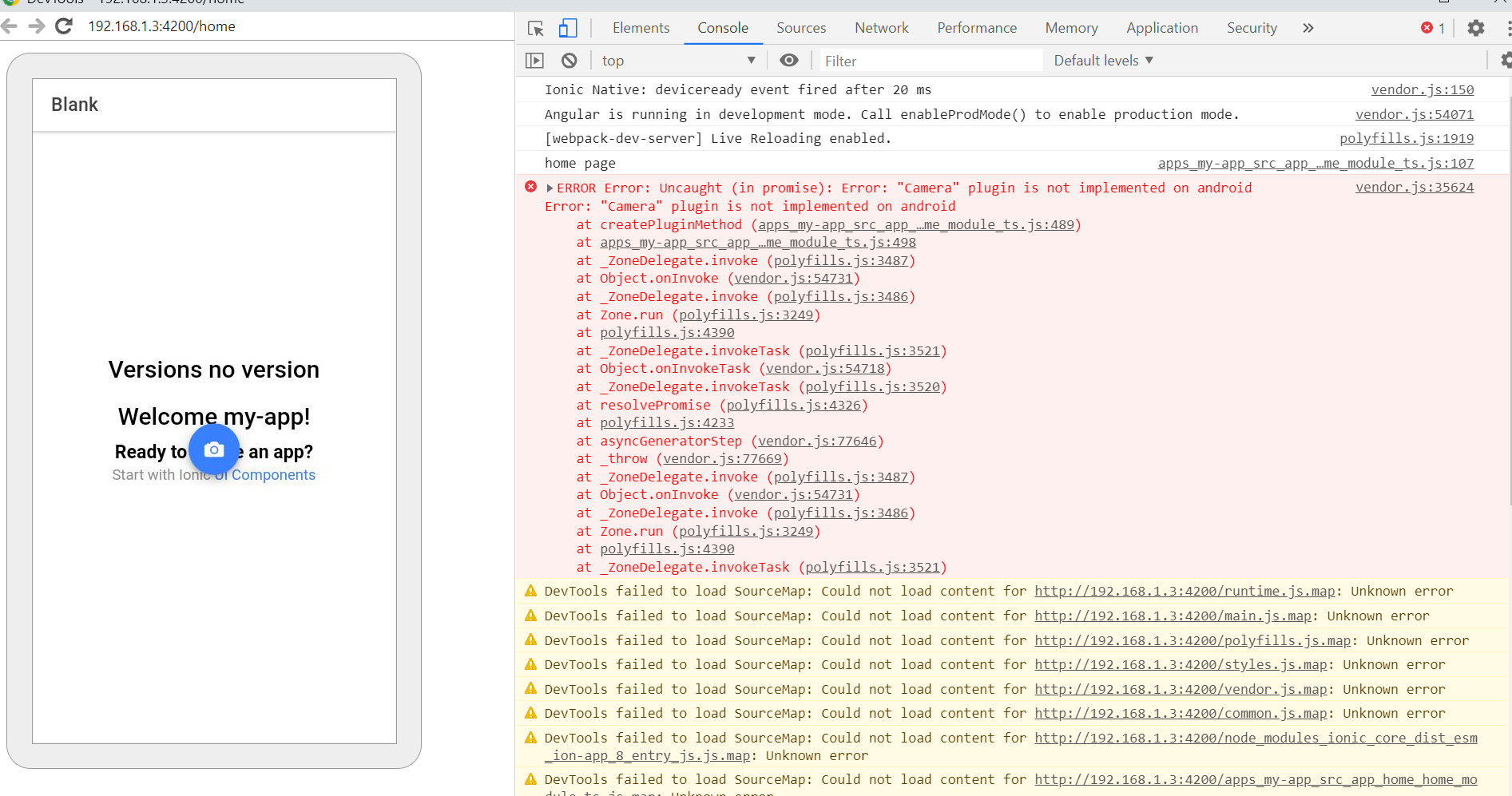Follow the vendor.js:77646 asyncGeneratorStep link
This screenshot has height=796, width=1512.
(x=817, y=442)
